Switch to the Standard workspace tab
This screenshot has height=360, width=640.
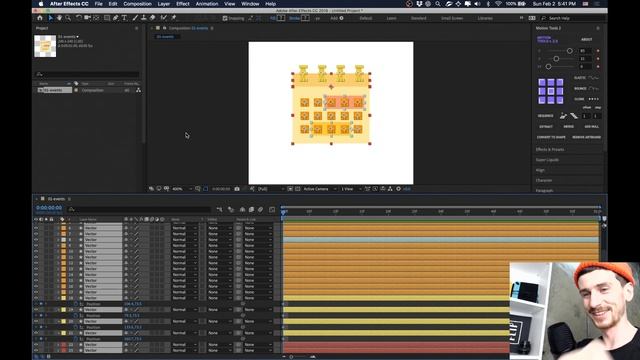pos(418,18)
